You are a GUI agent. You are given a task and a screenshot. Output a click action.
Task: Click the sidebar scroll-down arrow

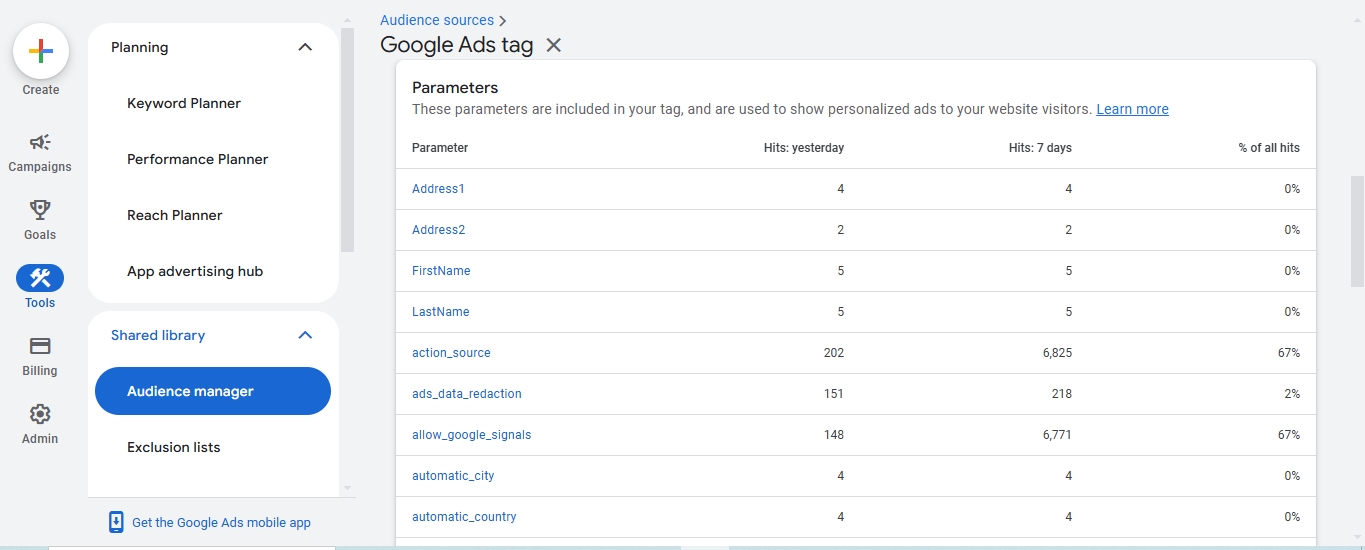click(347, 488)
